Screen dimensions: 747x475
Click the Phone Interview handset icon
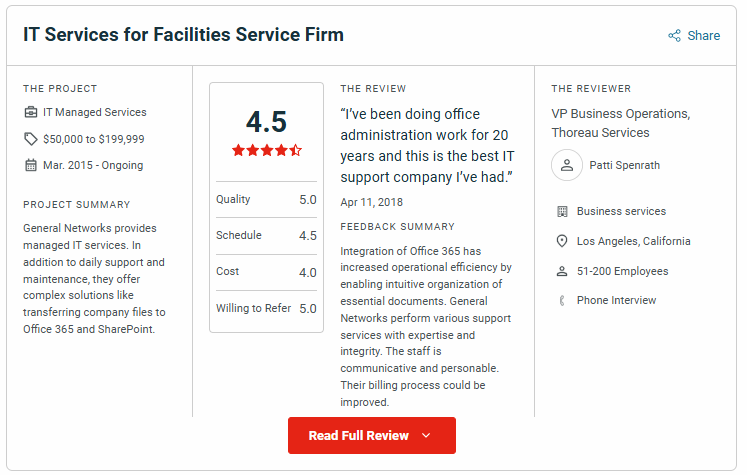[562, 300]
